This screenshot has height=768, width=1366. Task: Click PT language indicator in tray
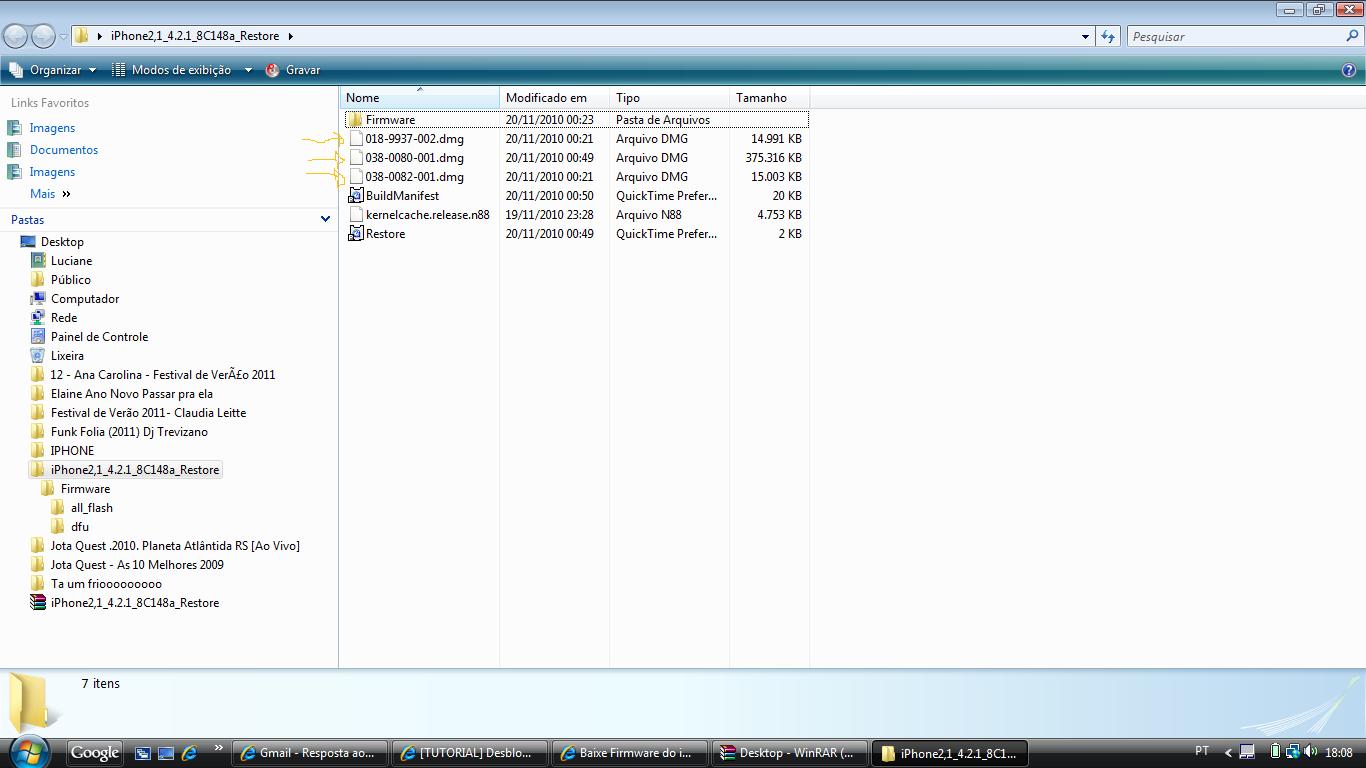tap(1202, 751)
